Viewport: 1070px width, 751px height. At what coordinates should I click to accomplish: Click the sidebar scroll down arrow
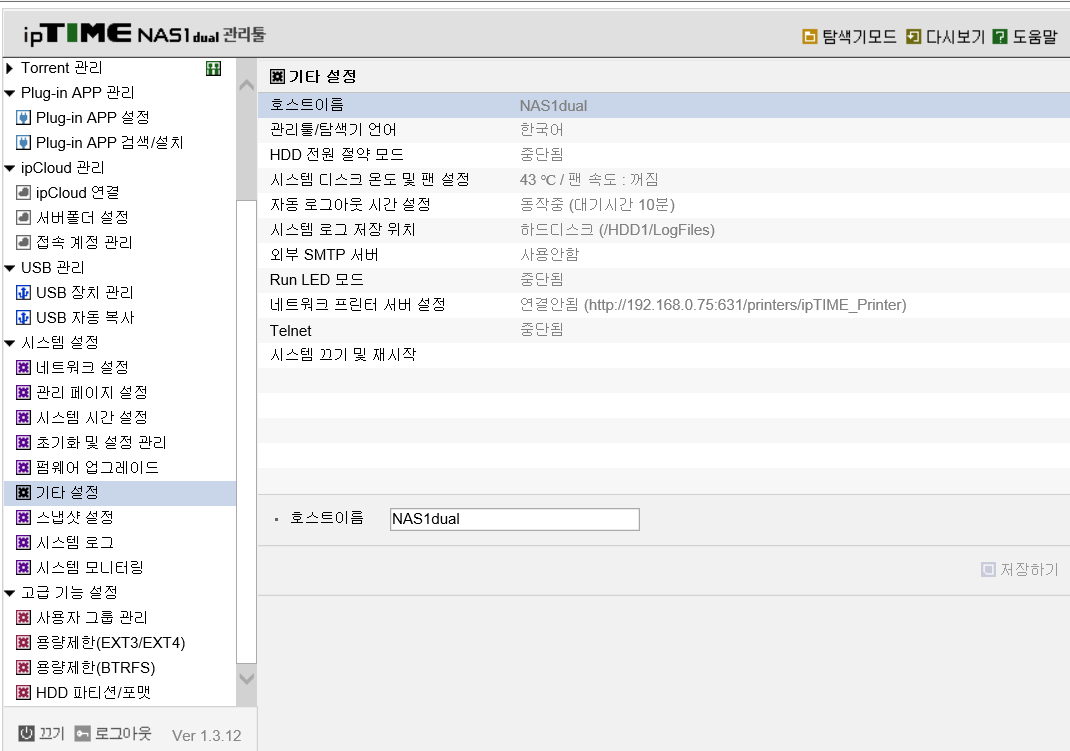point(246,679)
